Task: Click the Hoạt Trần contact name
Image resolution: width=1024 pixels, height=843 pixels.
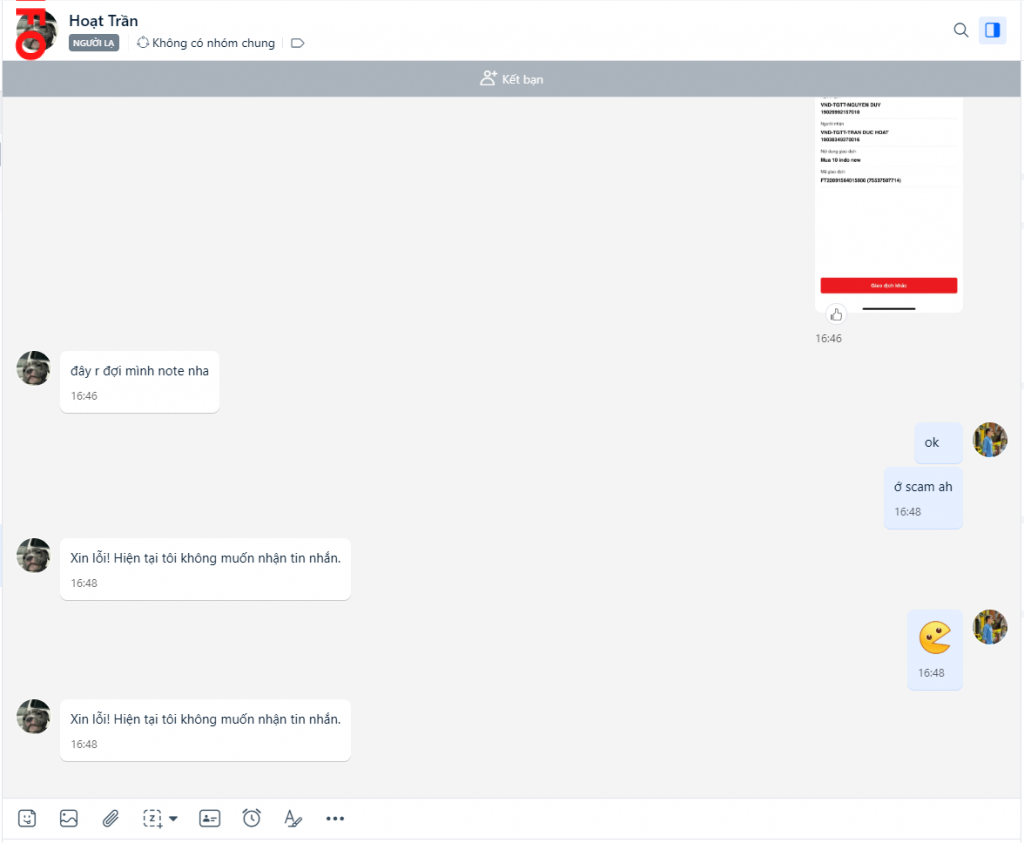Action: [x=104, y=21]
